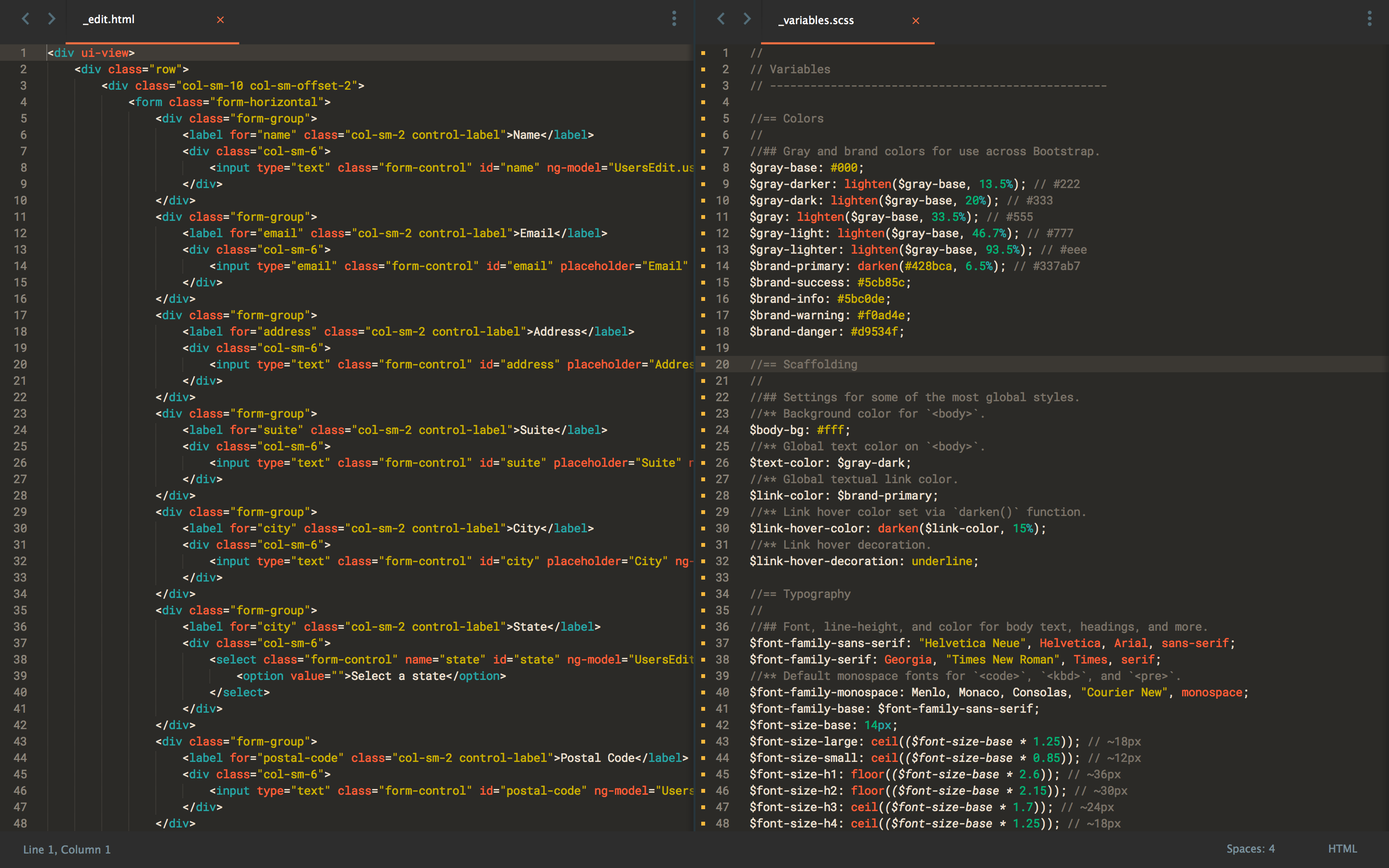Click the 'form-horizontal' class value

point(266,102)
